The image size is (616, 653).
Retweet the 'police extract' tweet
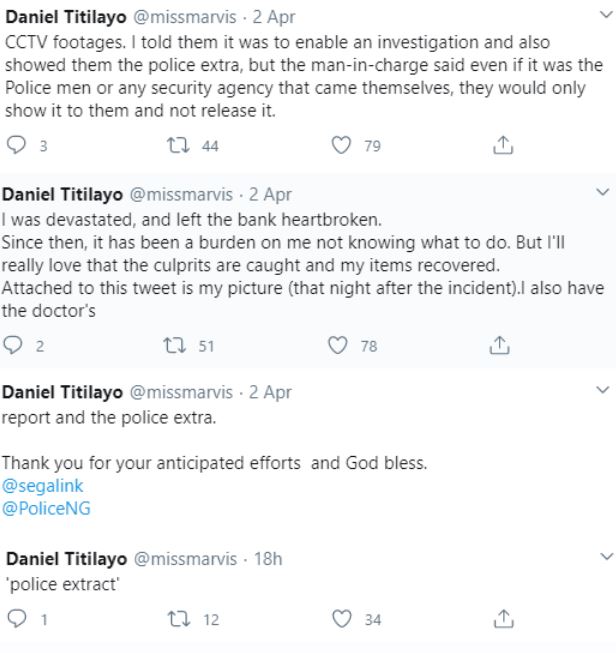tap(176, 619)
